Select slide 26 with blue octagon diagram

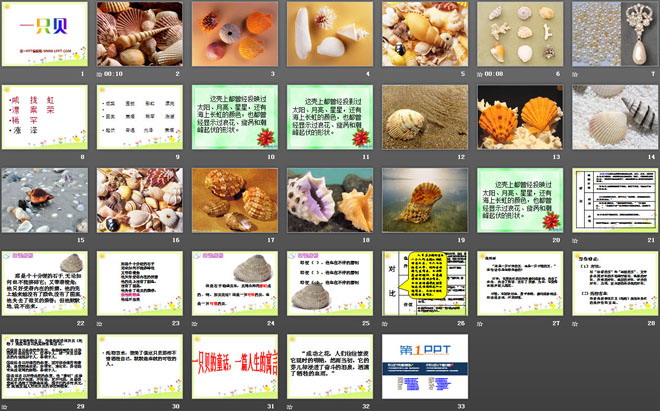pos(424,282)
